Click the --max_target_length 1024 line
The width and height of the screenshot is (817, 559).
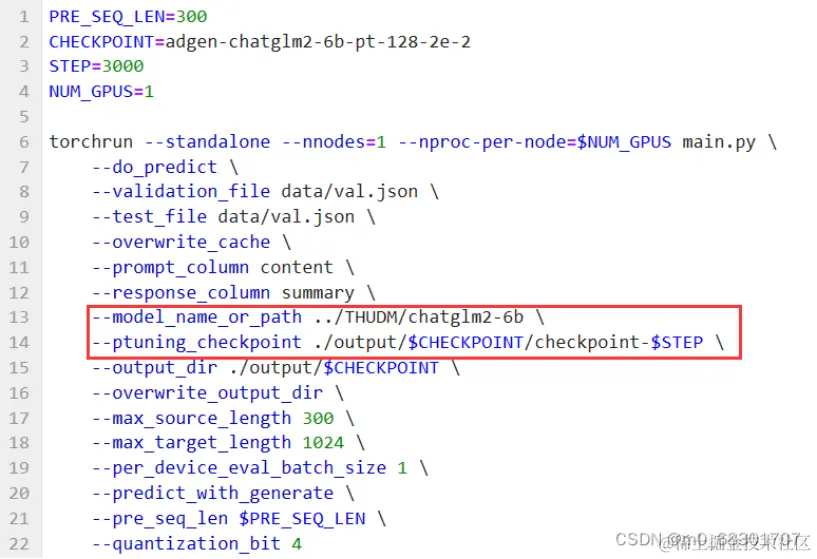click(x=228, y=443)
